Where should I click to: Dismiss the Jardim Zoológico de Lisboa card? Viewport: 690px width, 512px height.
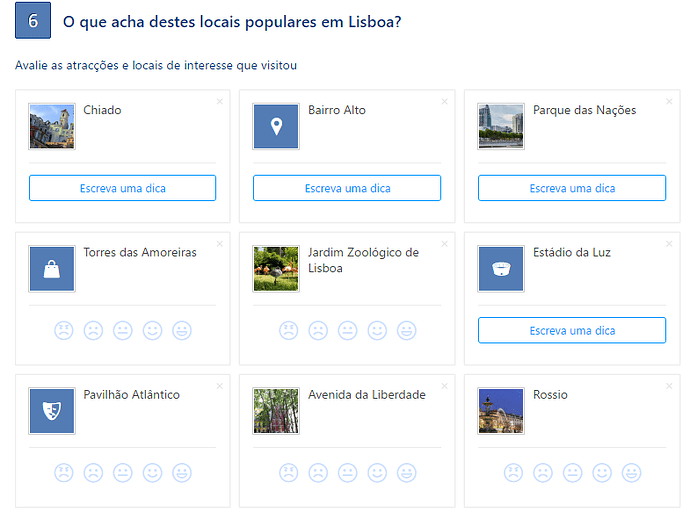click(445, 243)
